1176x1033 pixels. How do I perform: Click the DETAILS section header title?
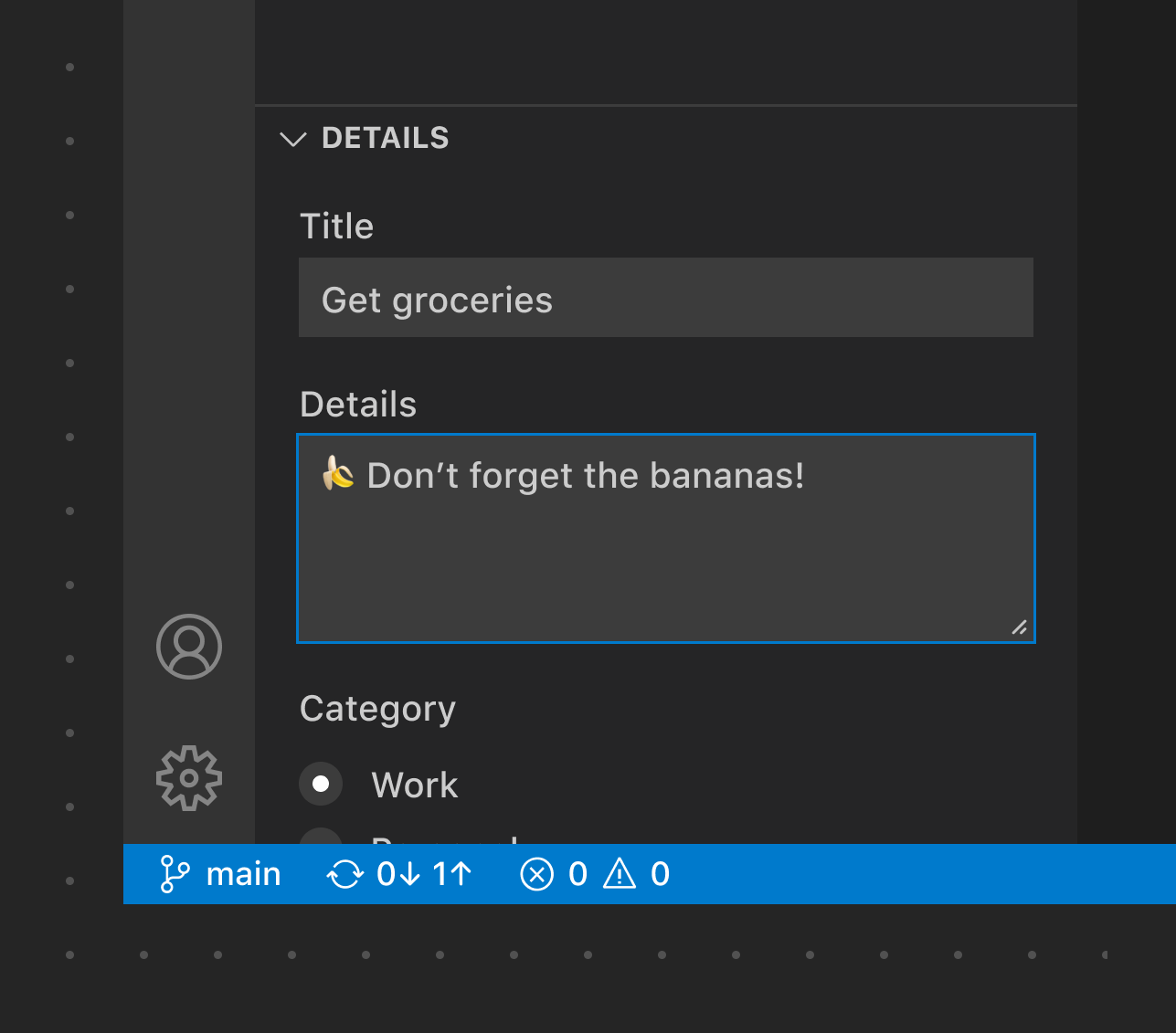[x=385, y=138]
